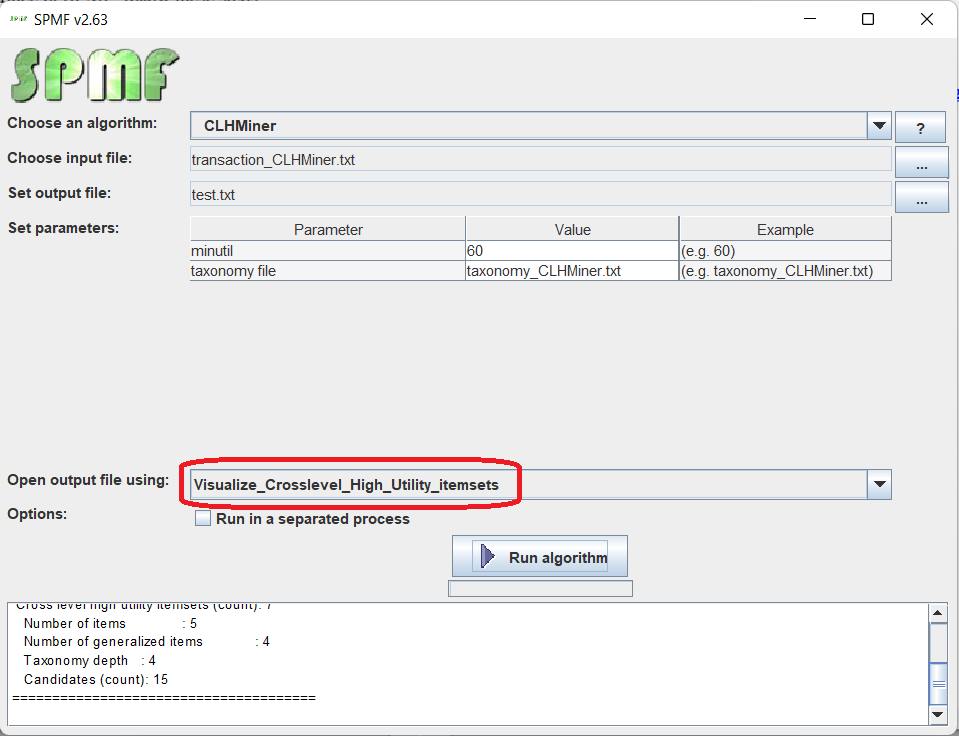Expand the CLHMiner algorithm dropdown arrow
Image resolution: width=959 pixels, height=736 pixels.
(879, 126)
